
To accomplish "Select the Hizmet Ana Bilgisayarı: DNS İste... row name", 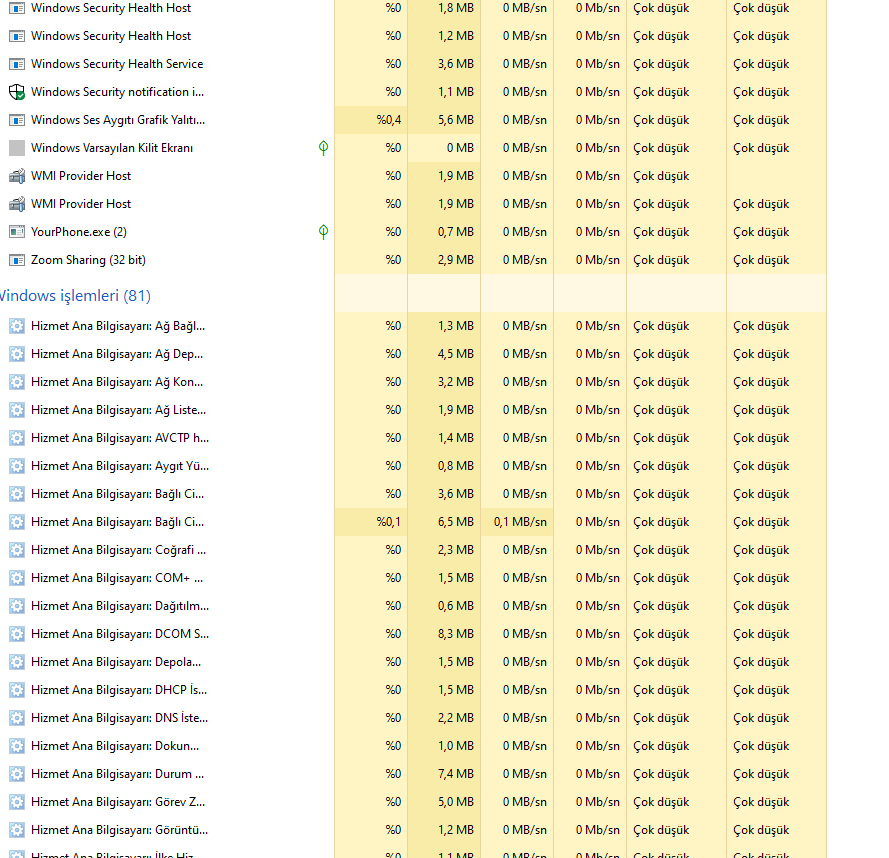I will click(x=120, y=718).
